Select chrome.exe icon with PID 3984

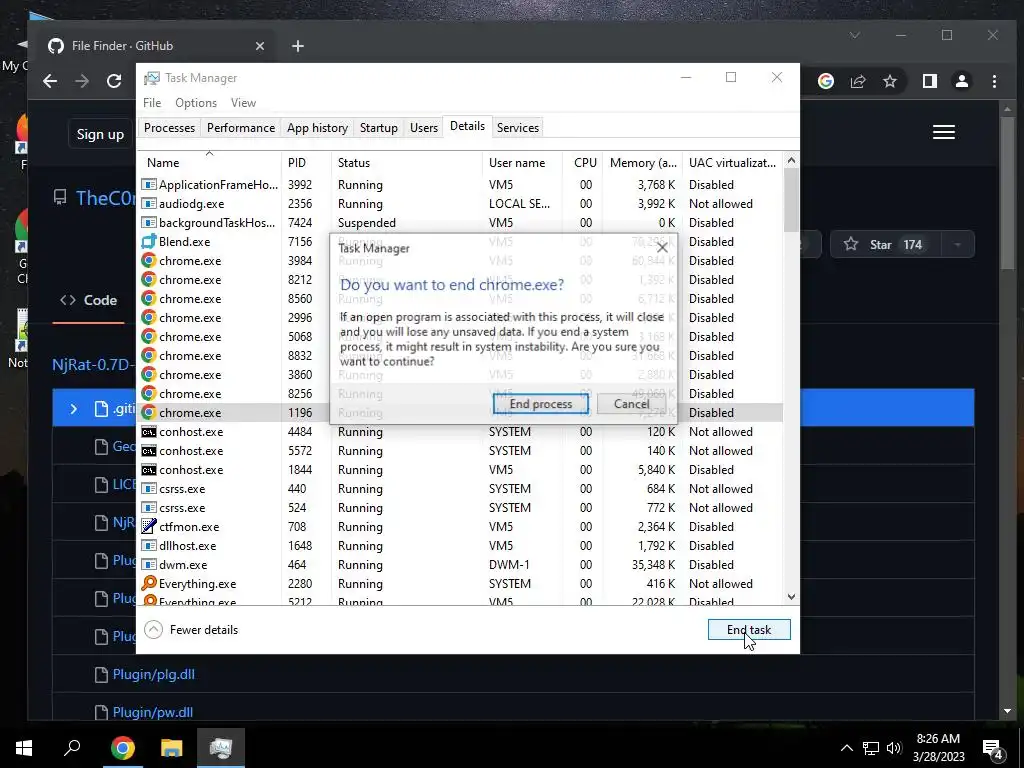149,261
